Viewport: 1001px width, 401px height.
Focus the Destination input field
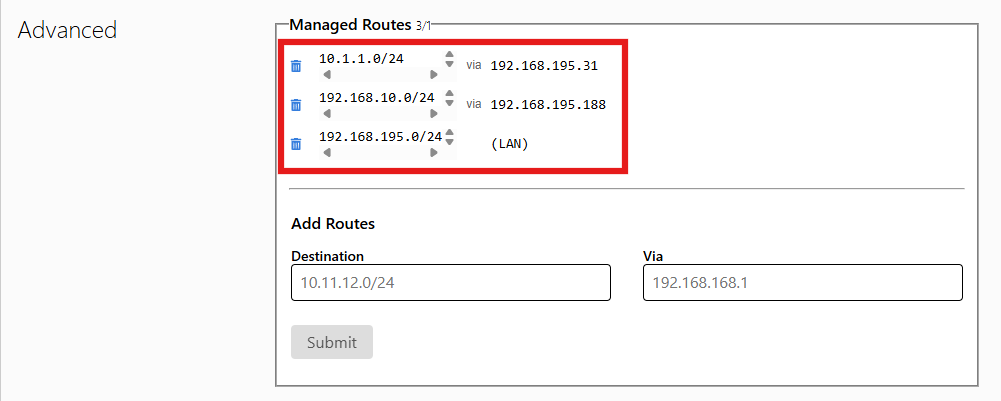(x=450, y=283)
